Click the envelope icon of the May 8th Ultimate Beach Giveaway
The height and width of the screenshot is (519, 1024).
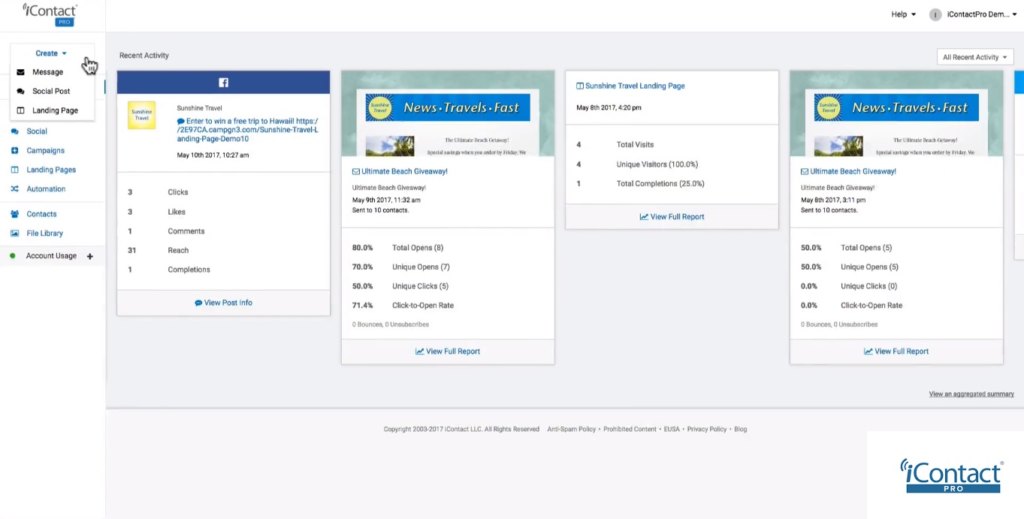[805, 172]
